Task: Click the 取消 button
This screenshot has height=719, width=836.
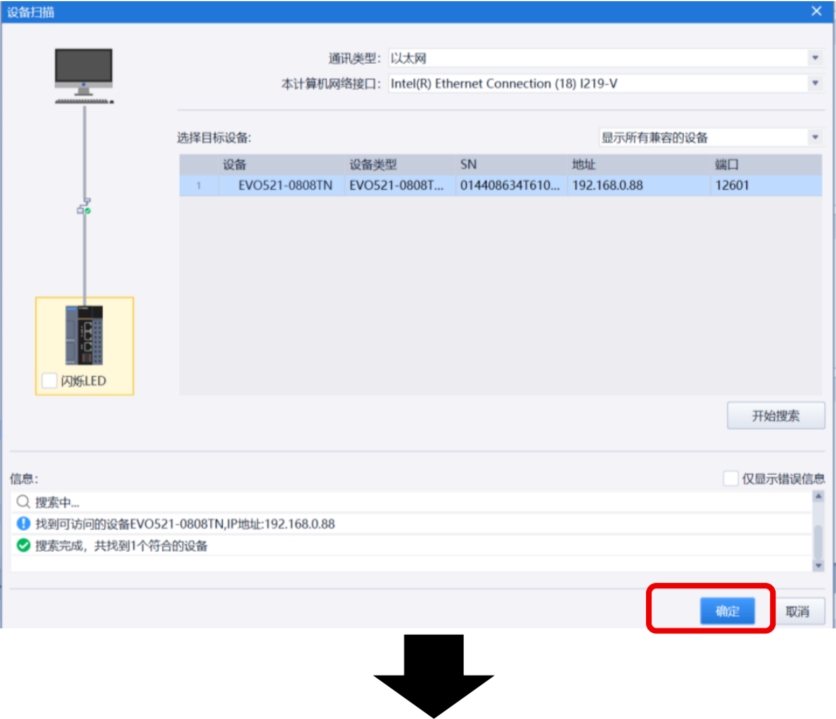Action: coord(797,612)
